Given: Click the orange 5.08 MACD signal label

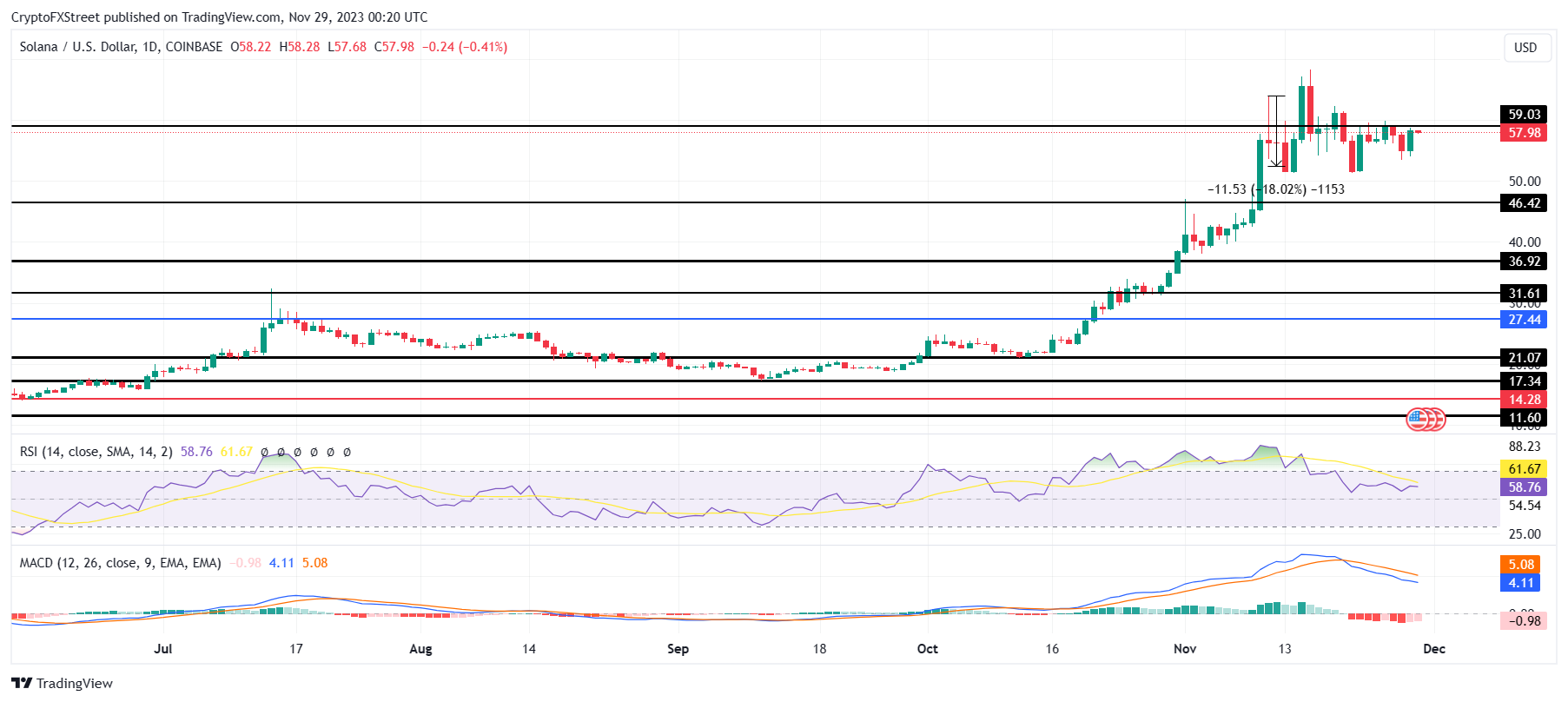Looking at the screenshot, I should 1520,565.
